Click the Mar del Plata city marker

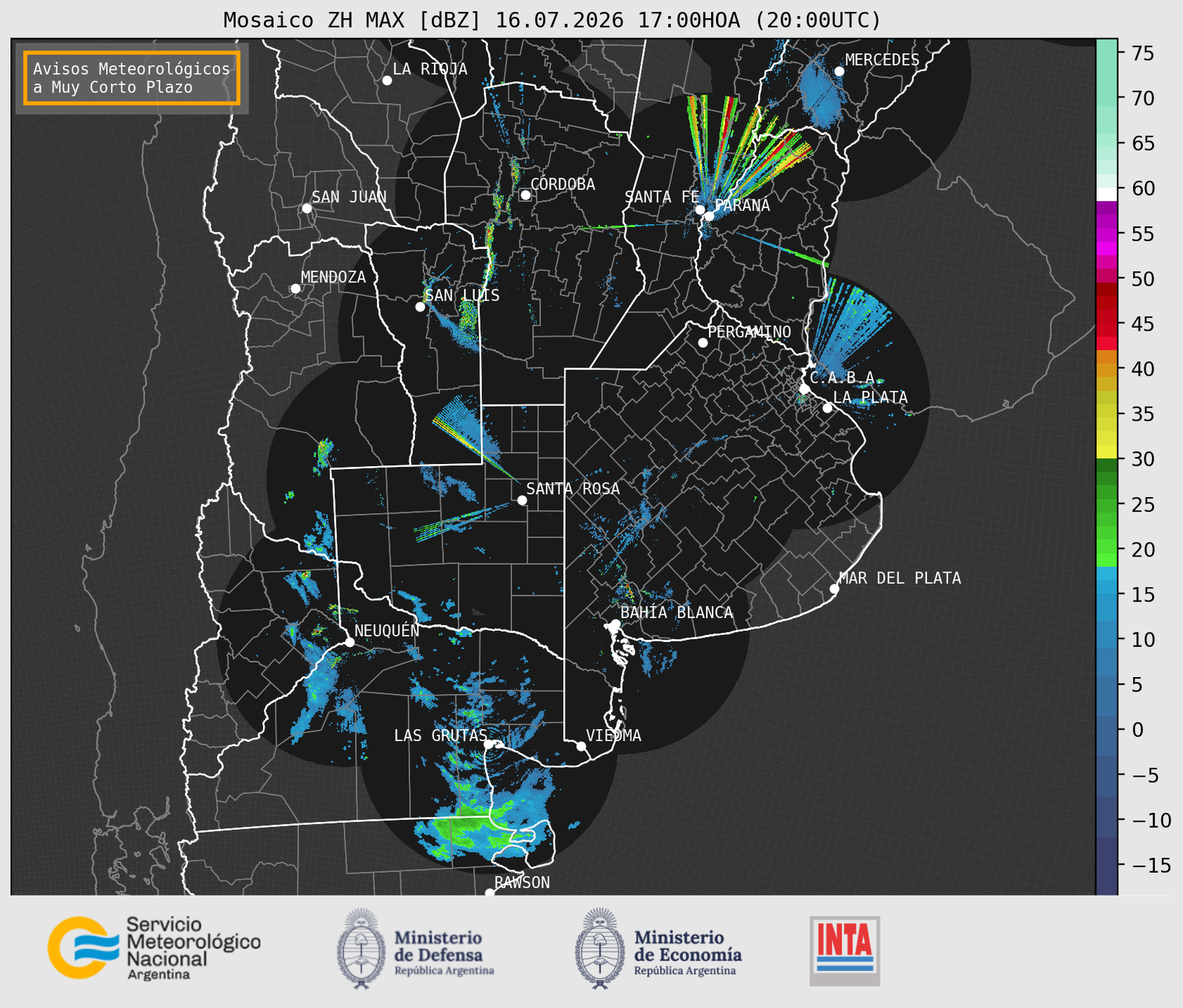(834, 589)
